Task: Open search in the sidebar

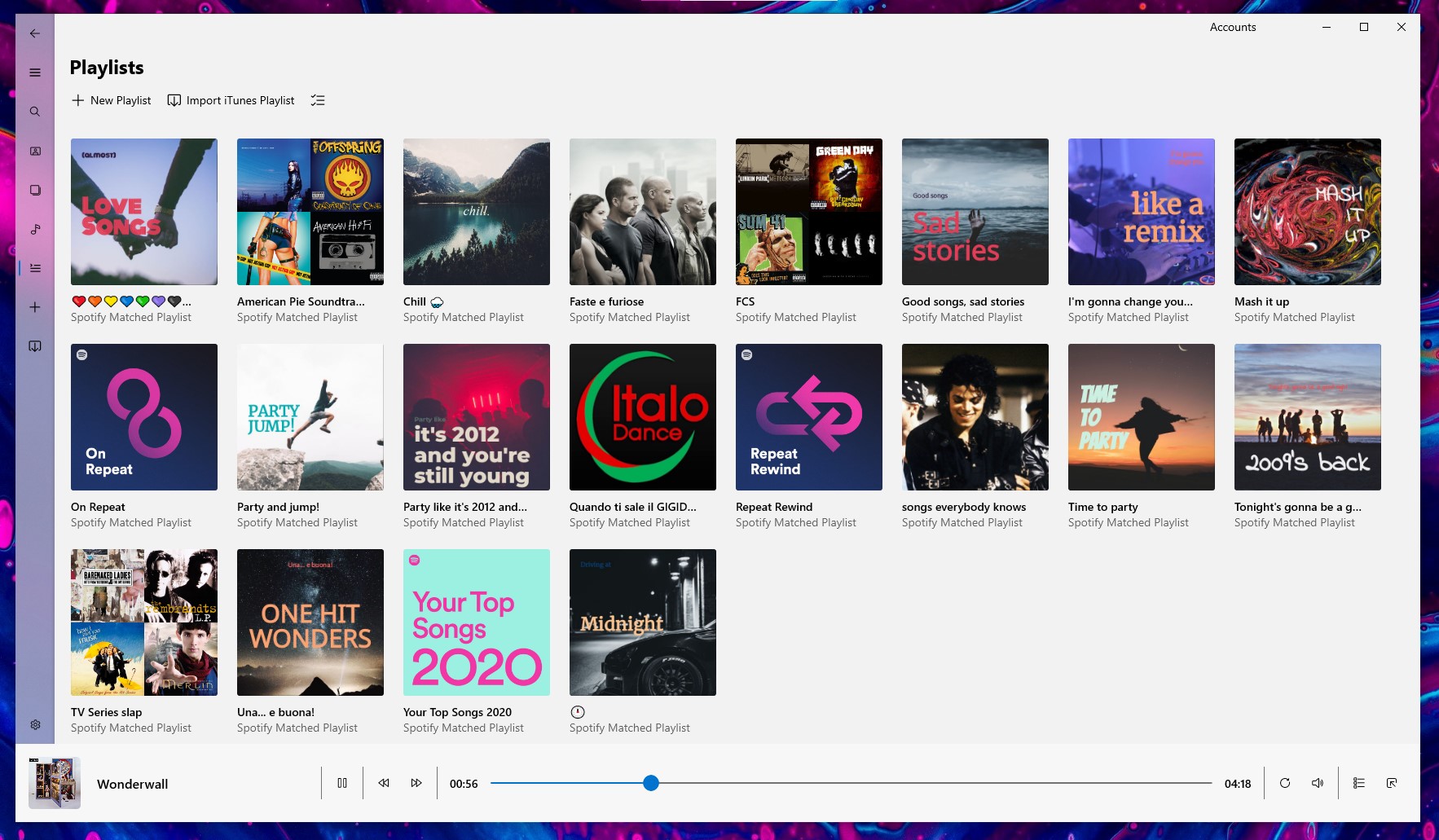Action: pos(35,112)
